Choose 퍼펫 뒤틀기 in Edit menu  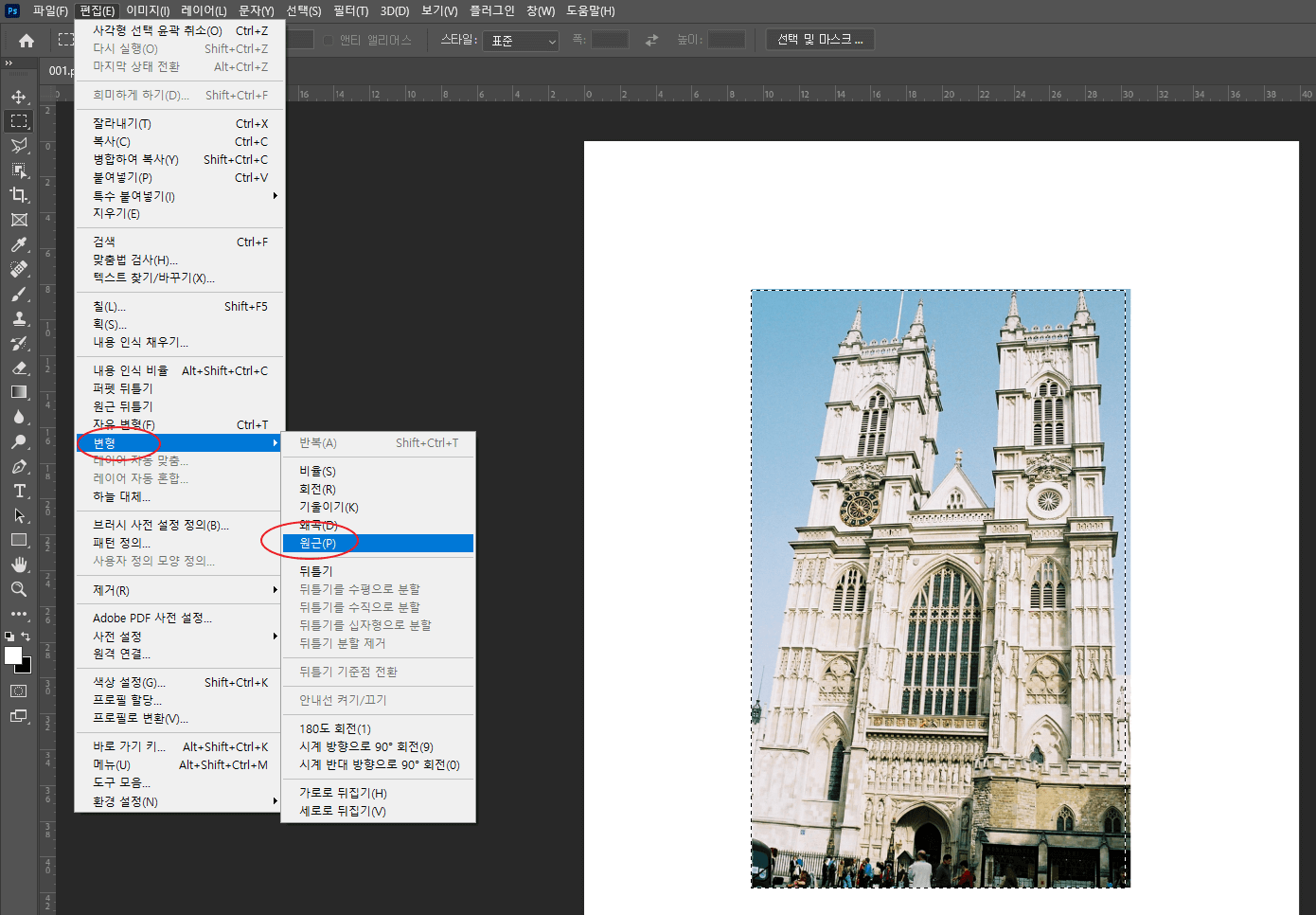(x=180, y=388)
